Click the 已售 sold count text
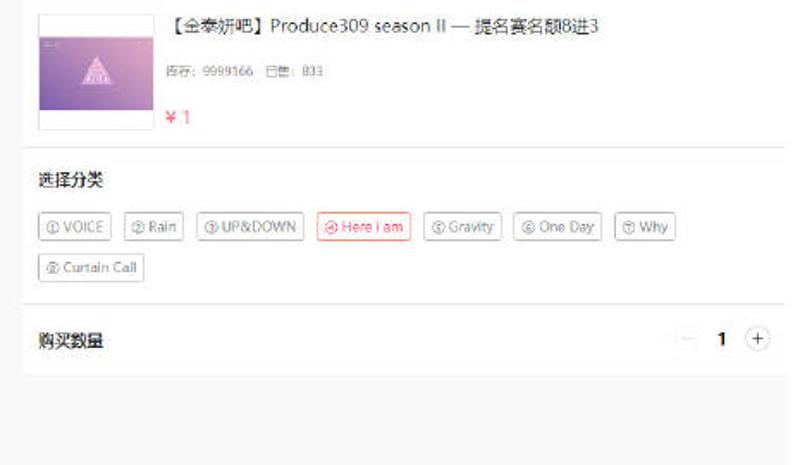The width and height of the screenshot is (800, 465). pos(294,71)
